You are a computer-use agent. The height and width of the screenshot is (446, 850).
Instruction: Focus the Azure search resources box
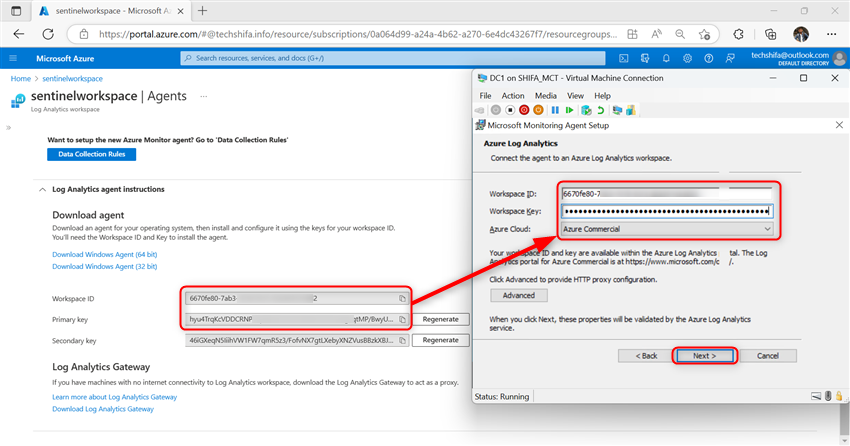(392, 58)
